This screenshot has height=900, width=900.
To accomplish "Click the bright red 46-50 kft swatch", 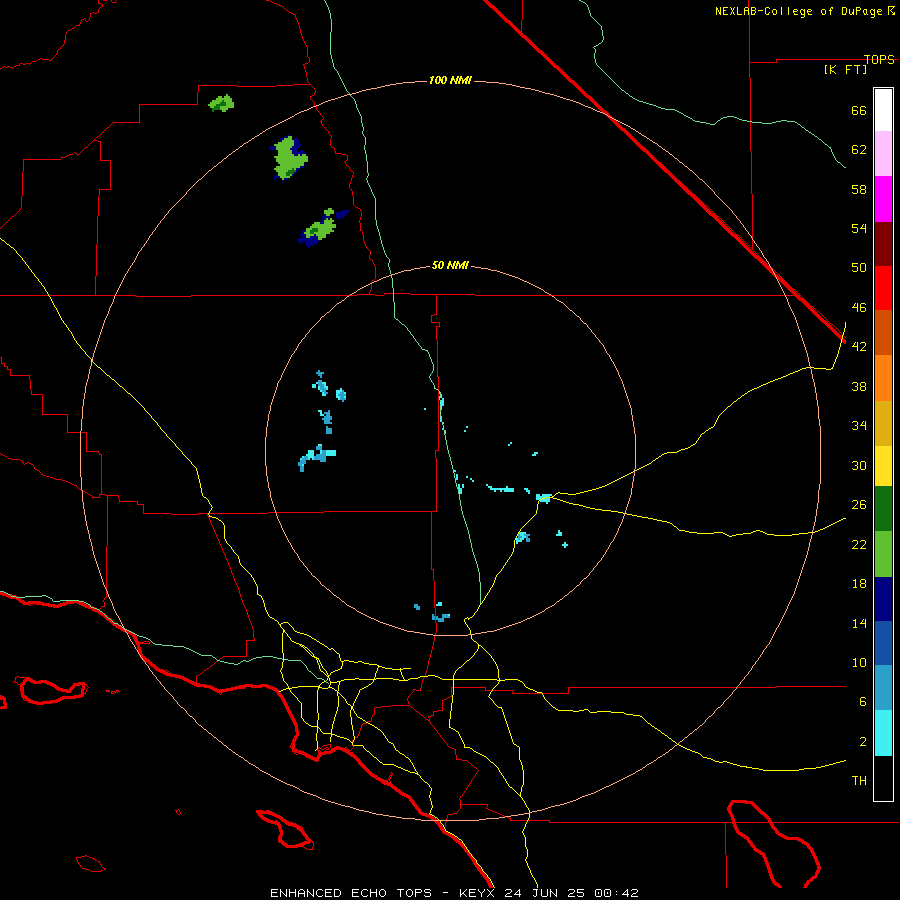I will 883,288.
